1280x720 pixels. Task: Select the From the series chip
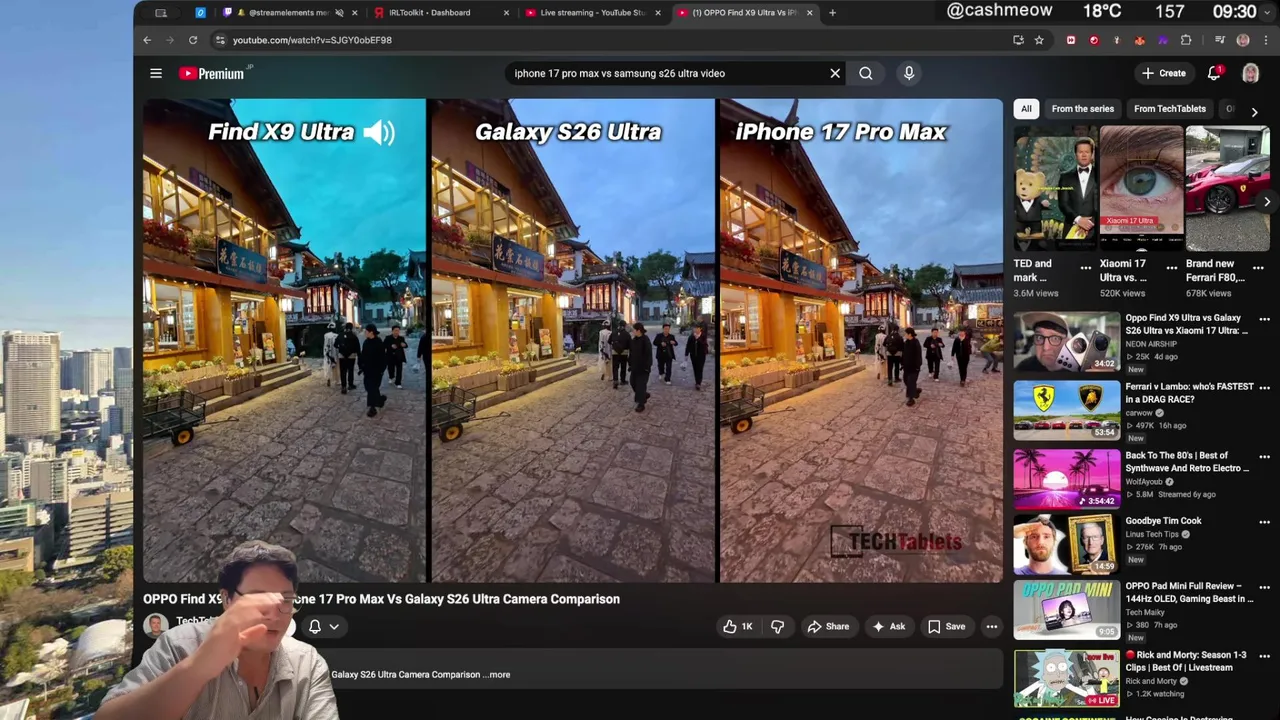1082,109
